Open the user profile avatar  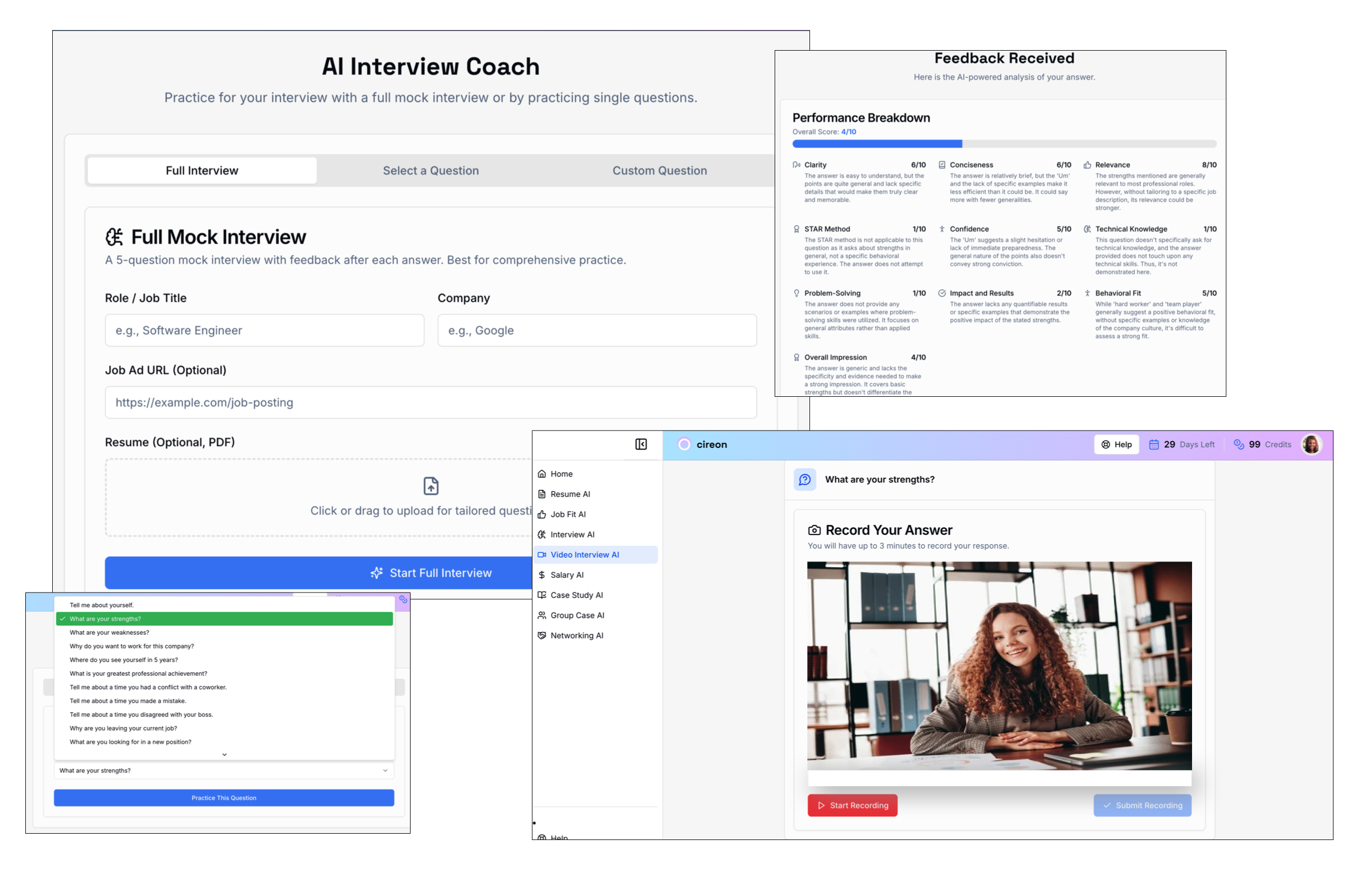(1311, 445)
